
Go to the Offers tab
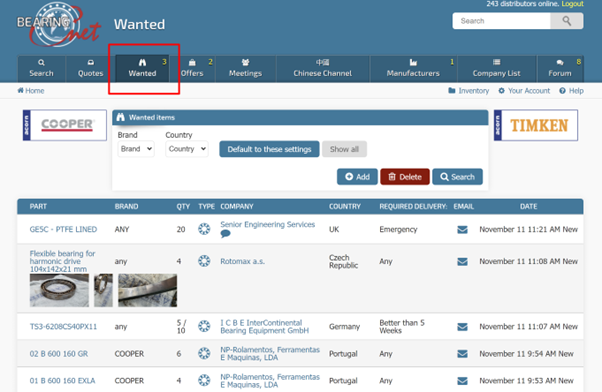(192, 69)
